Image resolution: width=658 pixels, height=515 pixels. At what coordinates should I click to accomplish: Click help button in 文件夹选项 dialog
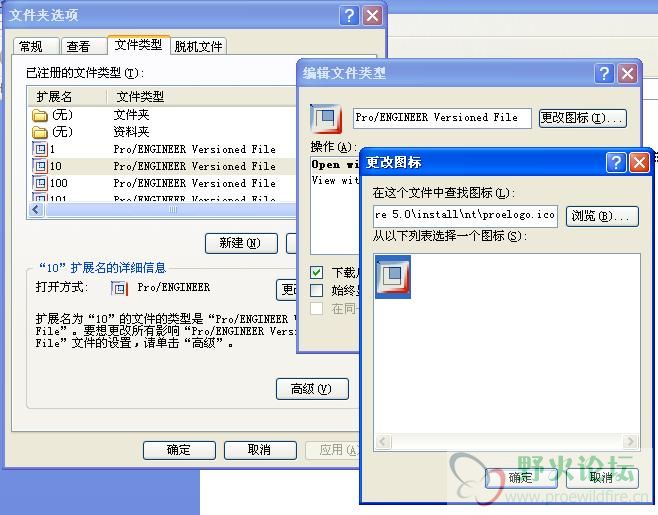349,16
